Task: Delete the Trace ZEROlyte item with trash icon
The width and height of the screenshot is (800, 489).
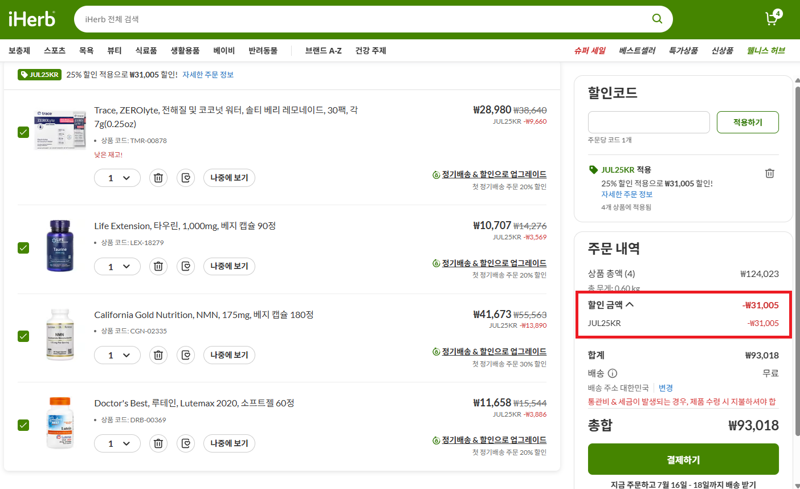Action: pos(158,178)
